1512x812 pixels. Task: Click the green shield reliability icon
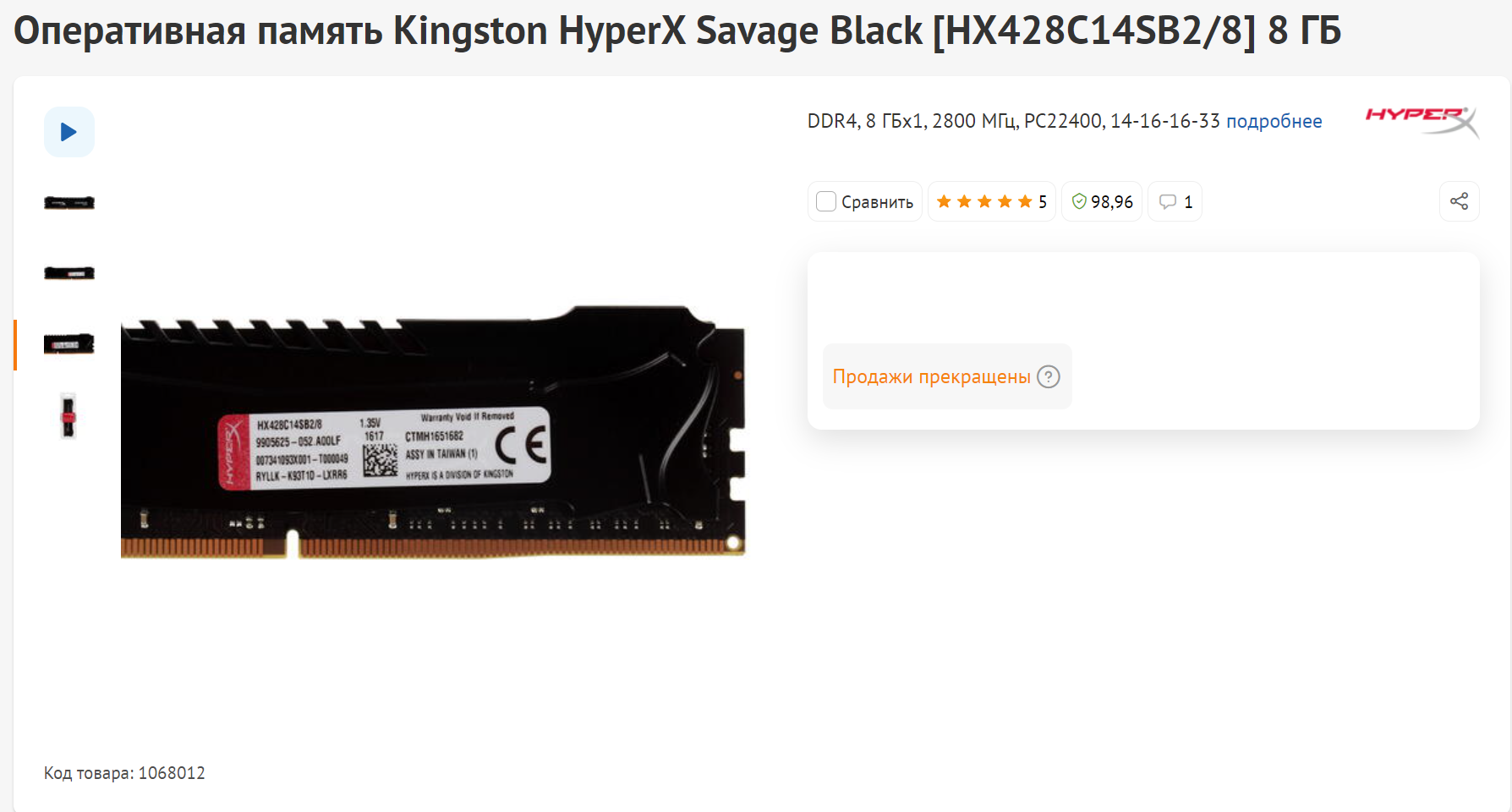click(x=1079, y=201)
